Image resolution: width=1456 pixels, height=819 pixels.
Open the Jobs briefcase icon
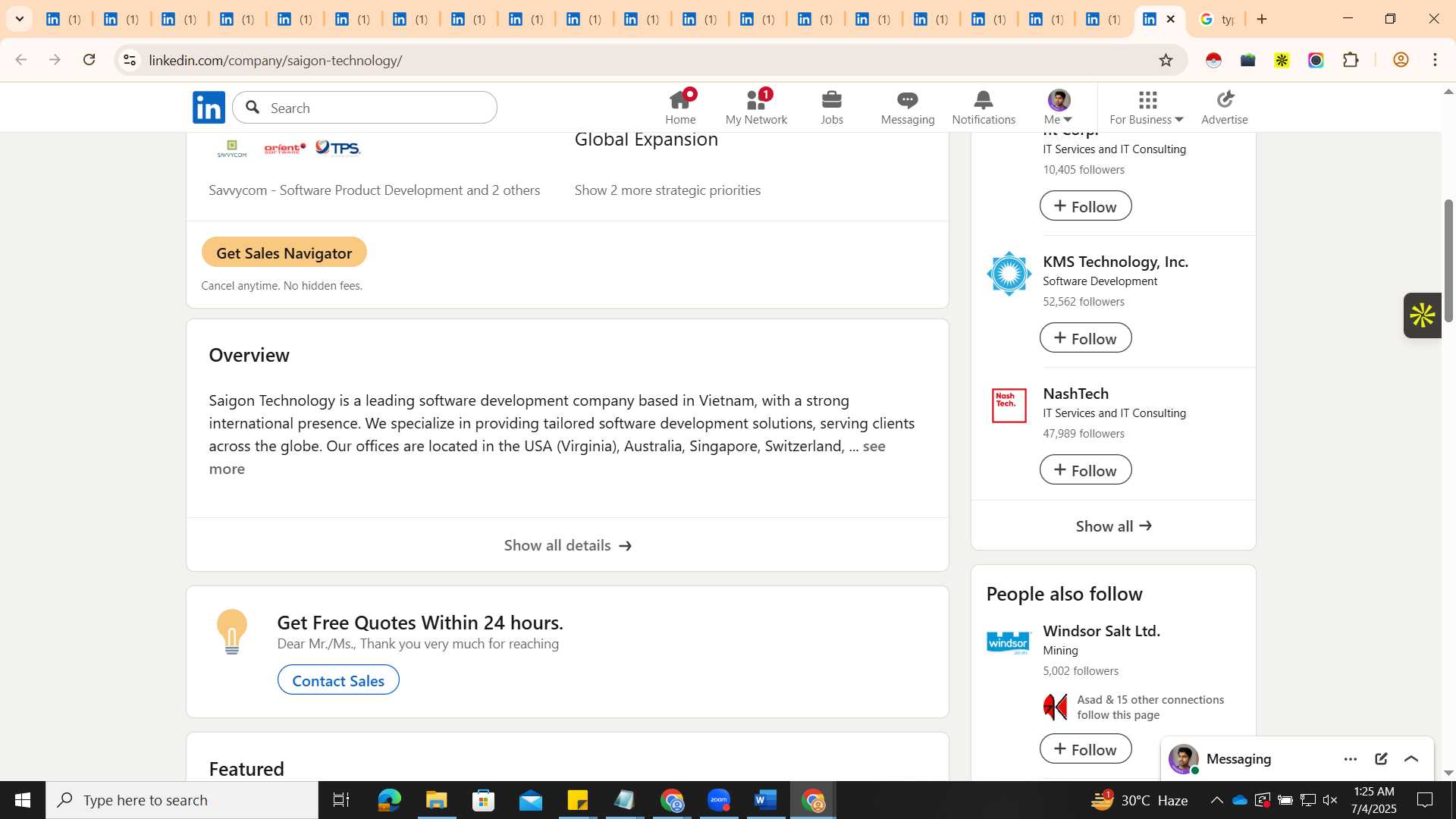832,108
